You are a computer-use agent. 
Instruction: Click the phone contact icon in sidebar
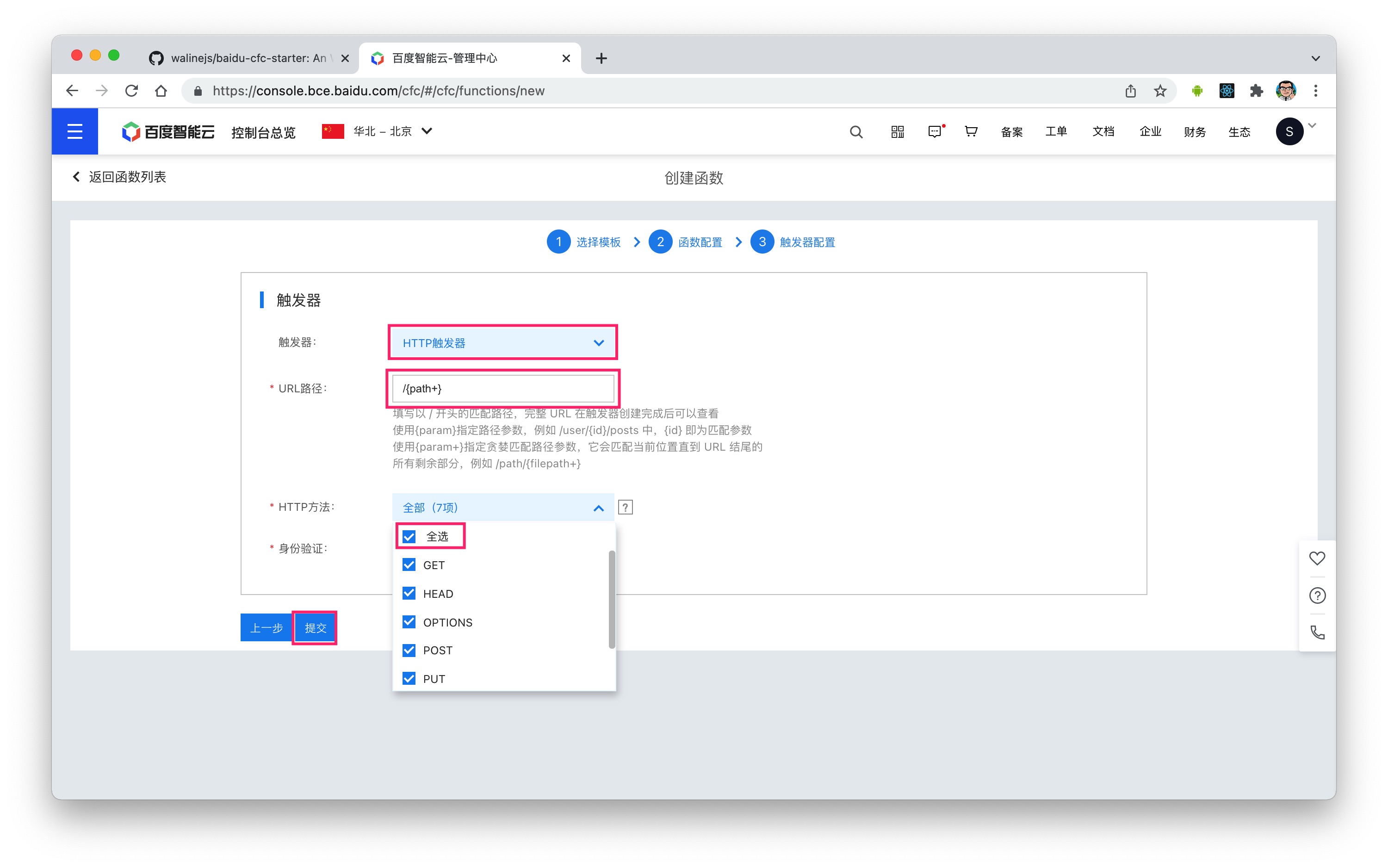point(1317,632)
